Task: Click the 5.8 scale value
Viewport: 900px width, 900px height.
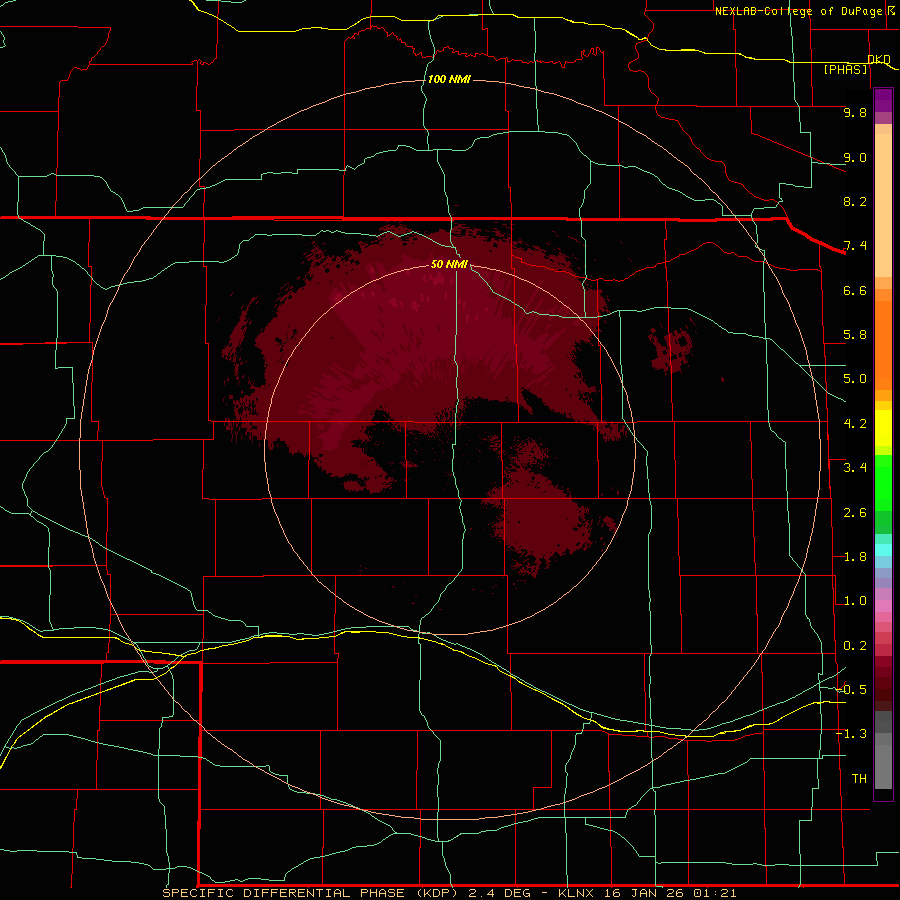Action: coord(855,335)
